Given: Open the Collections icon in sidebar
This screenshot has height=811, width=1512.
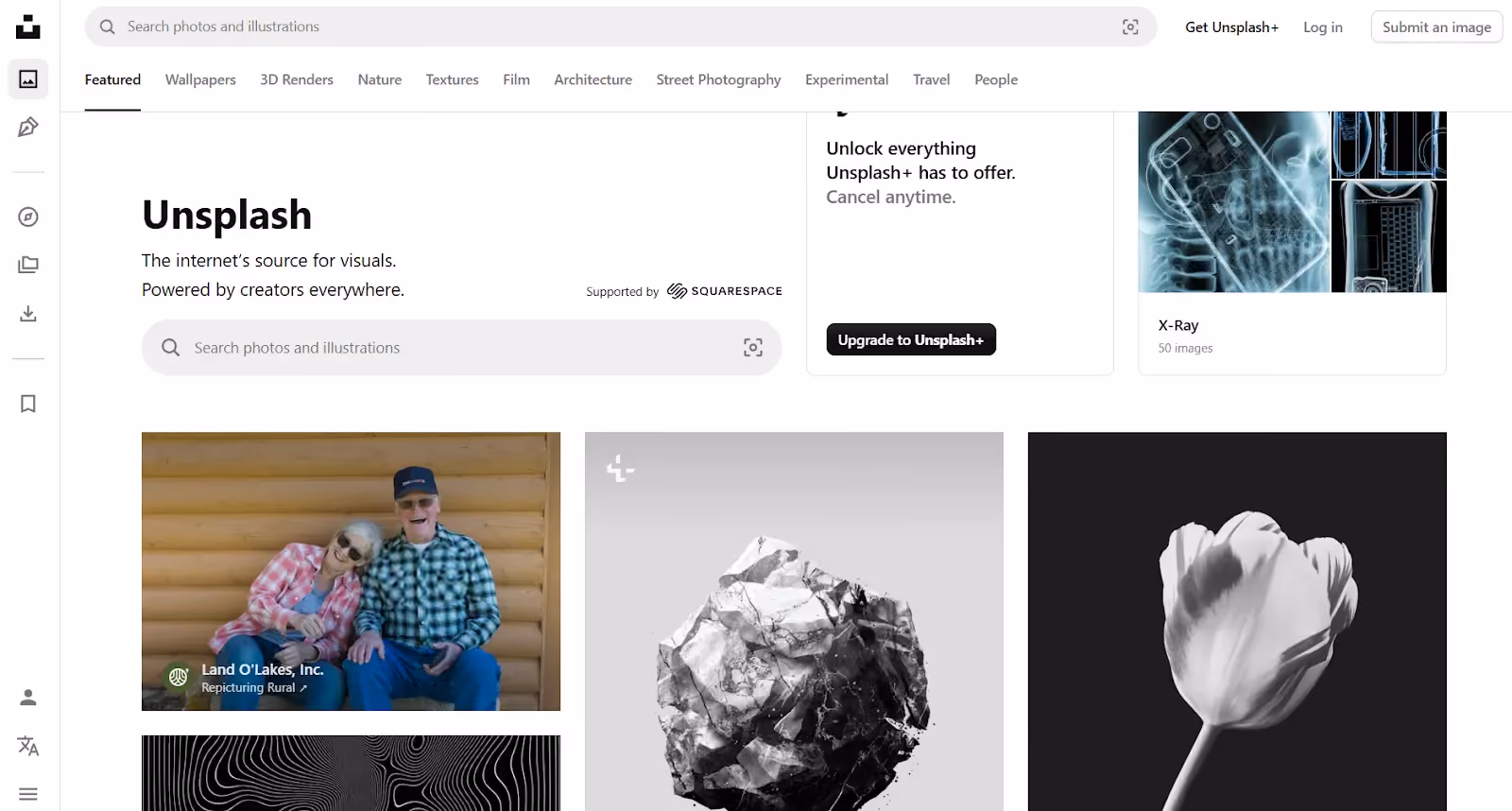Looking at the screenshot, I should 28,265.
